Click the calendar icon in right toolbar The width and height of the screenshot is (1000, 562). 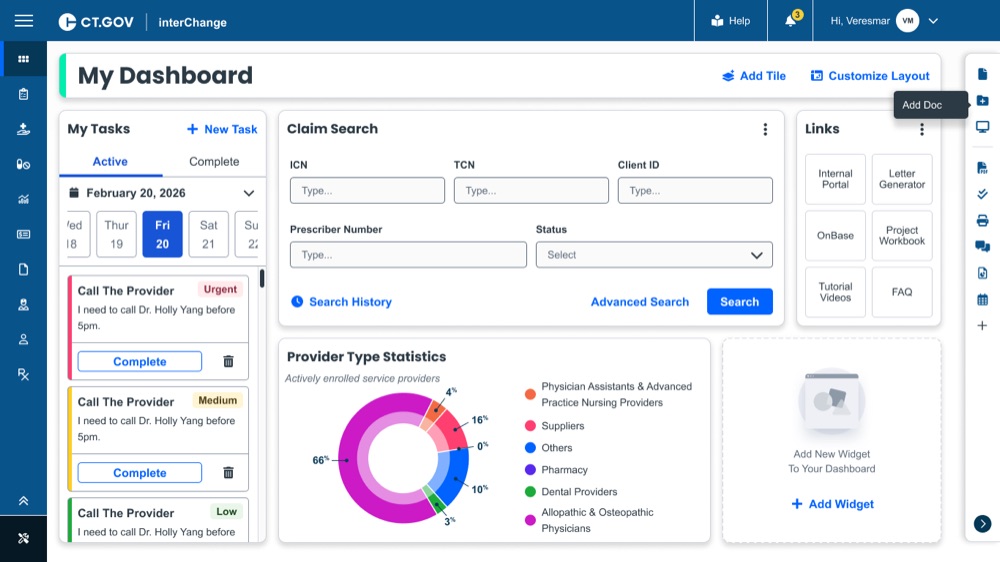click(982, 299)
